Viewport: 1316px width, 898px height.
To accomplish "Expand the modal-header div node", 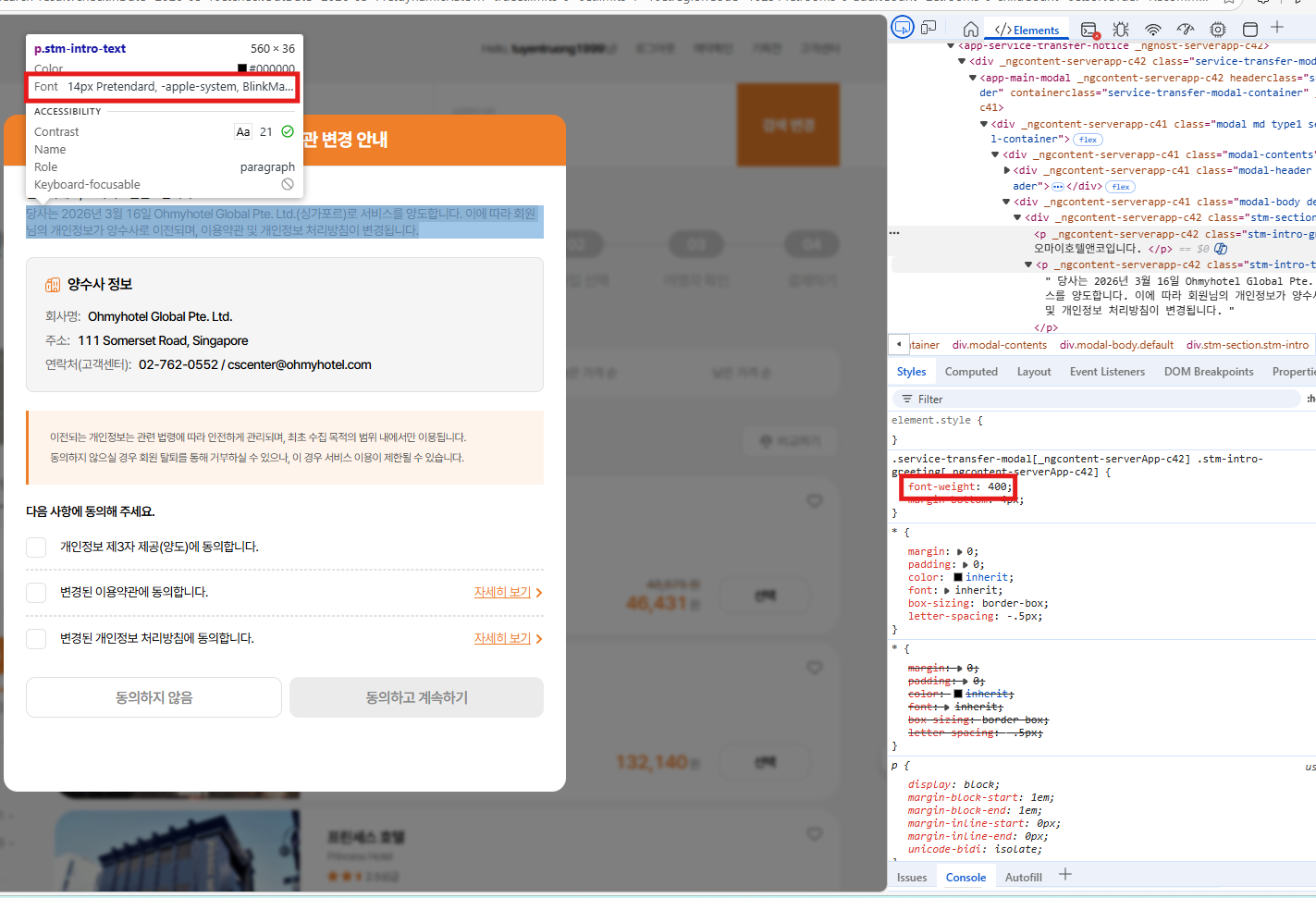I will click(1007, 171).
